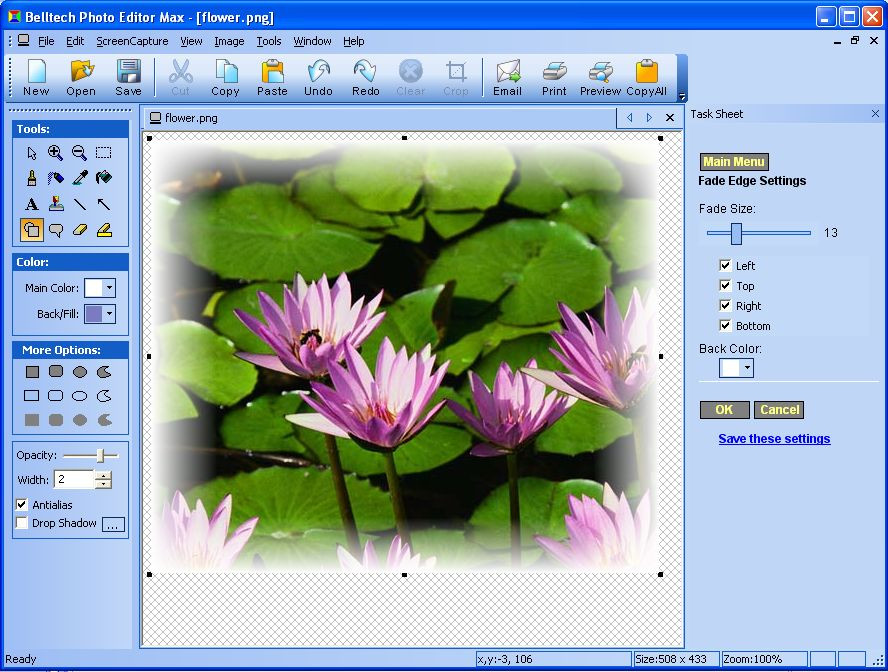Open the Edit menu
This screenshot has height=672, width=888.
coord(75,41)
